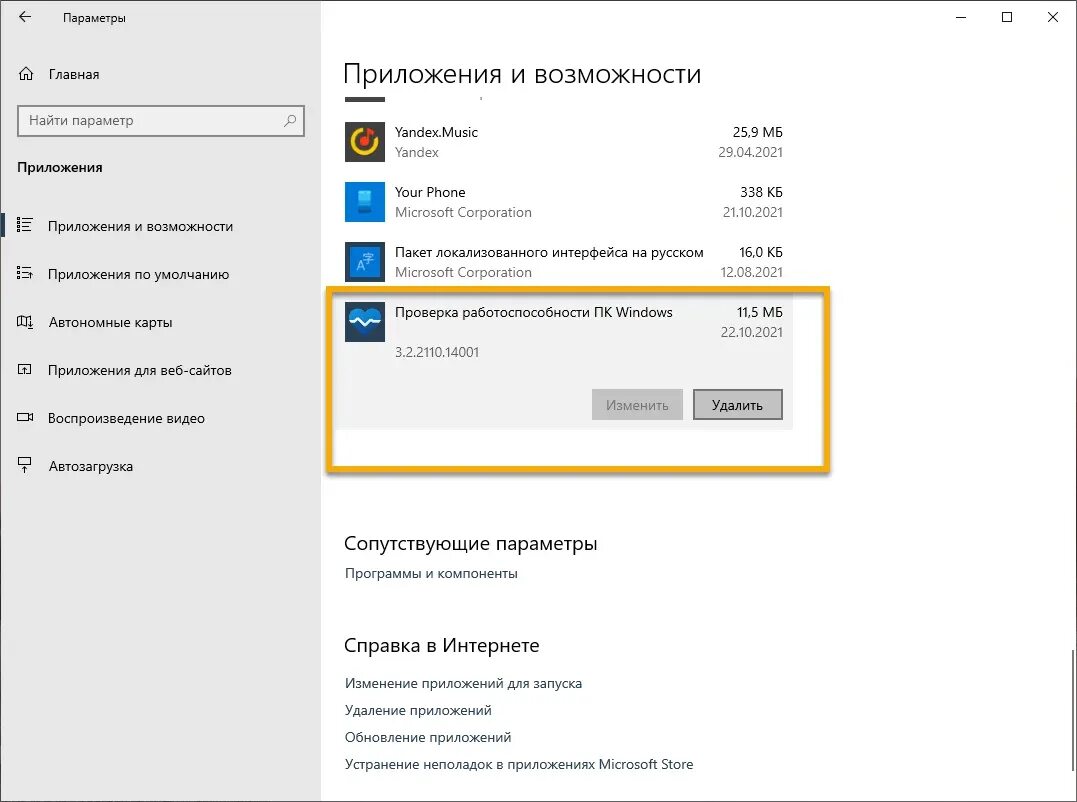This screenshot has width=1077, height=802.
Task: Select the Your Phone app icon
Action: point(364,202)
